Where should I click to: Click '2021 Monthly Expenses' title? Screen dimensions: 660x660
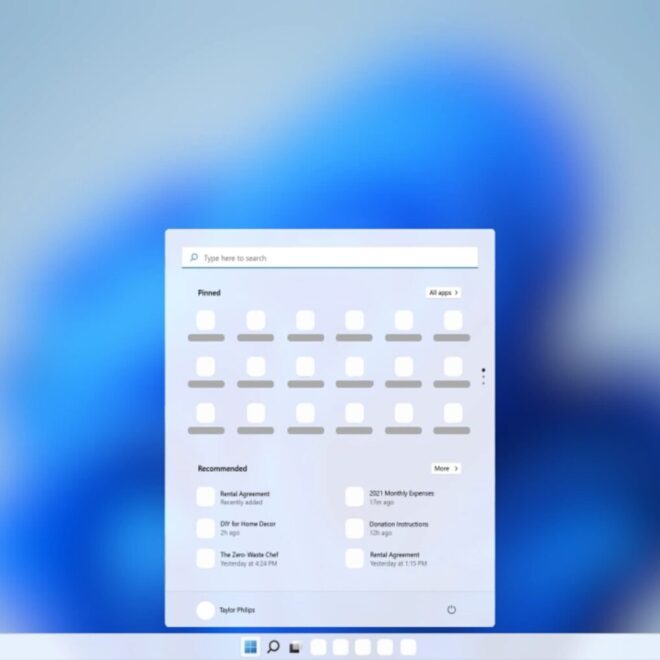click(x=402, y=493)
